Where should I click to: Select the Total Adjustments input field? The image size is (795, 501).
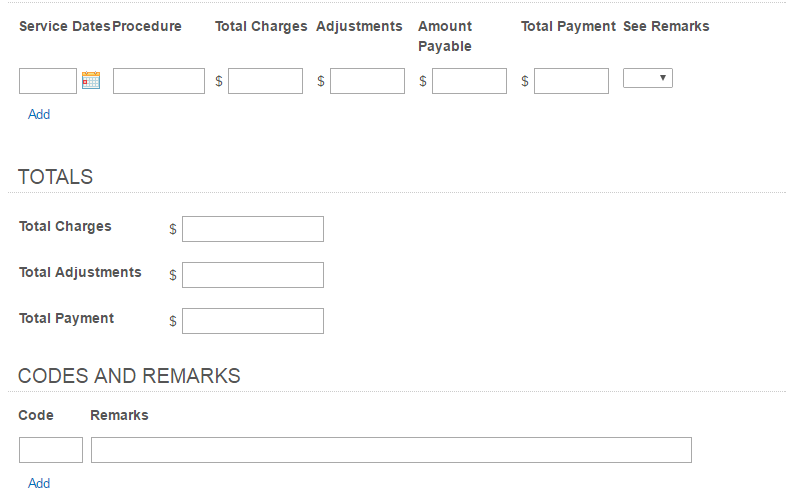coord(253,275)
